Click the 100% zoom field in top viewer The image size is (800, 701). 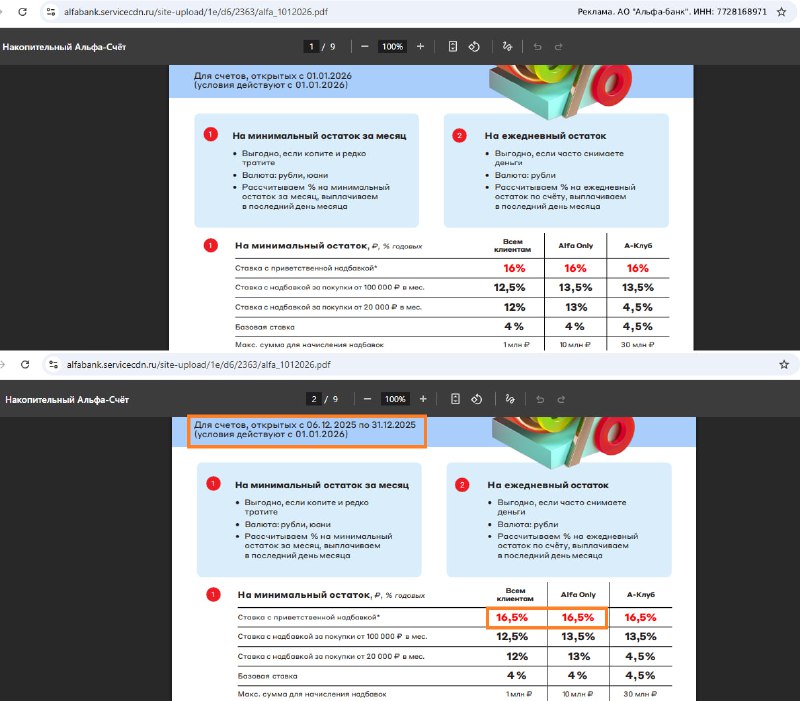392,47
